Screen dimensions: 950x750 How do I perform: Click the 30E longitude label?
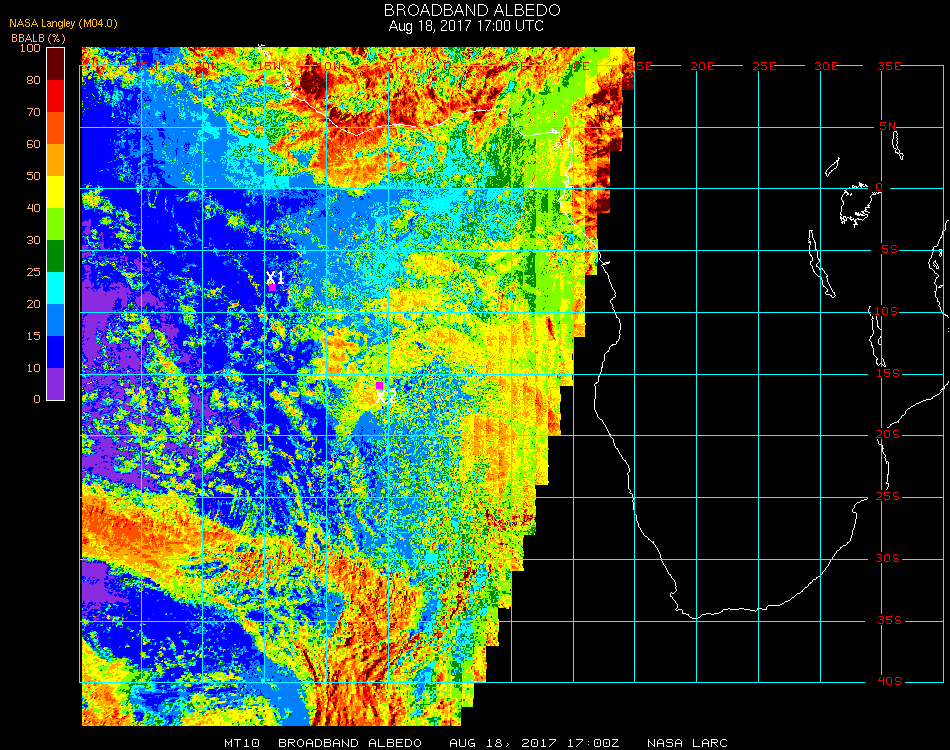(826, 66)
